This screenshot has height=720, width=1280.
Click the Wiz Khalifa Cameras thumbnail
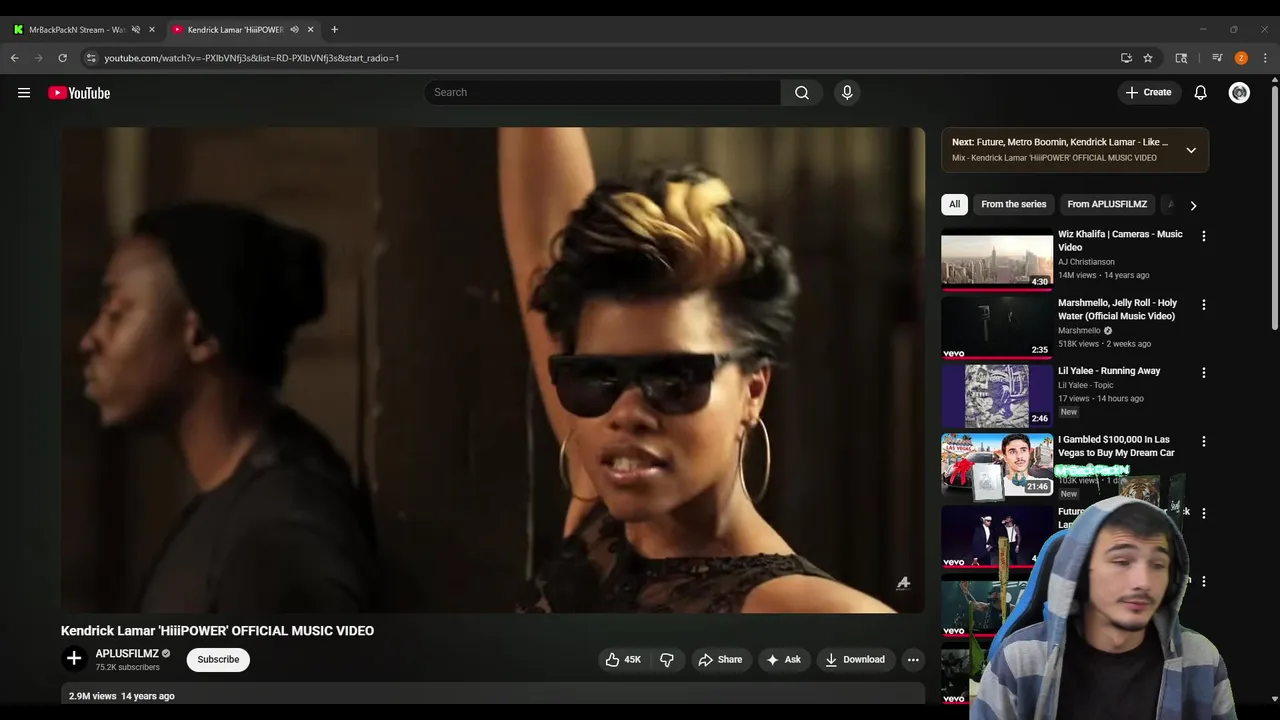click(x=997, y=259)
